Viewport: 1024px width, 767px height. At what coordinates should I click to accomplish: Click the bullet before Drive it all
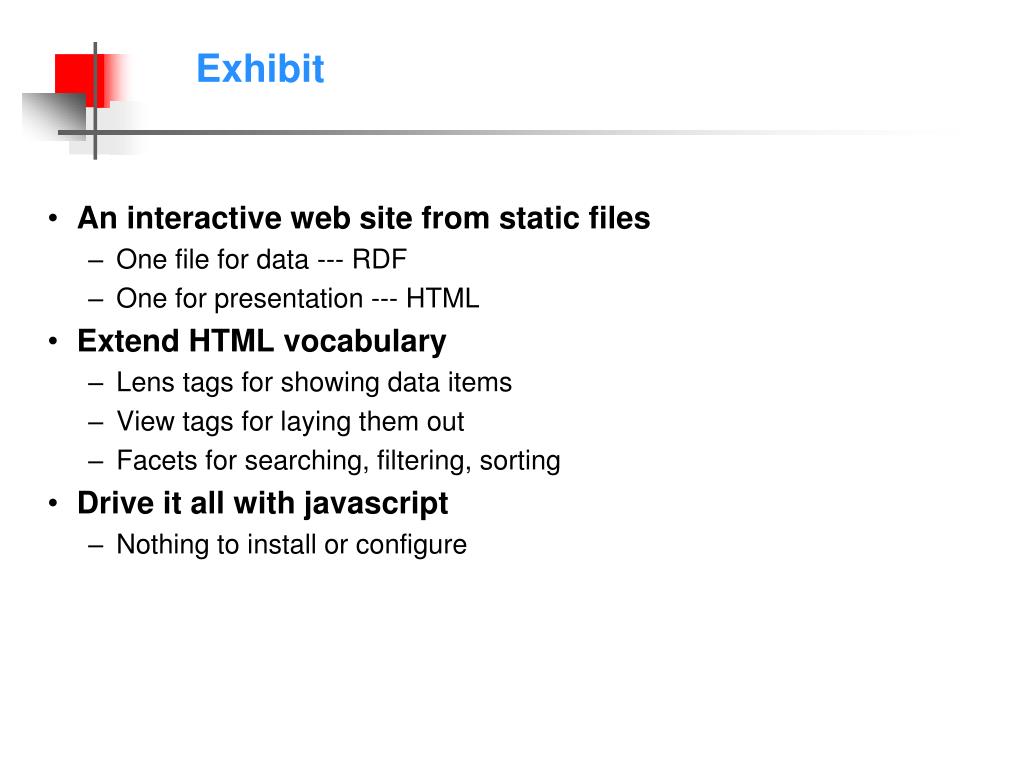pyautogui.click(x=53, y=504)
